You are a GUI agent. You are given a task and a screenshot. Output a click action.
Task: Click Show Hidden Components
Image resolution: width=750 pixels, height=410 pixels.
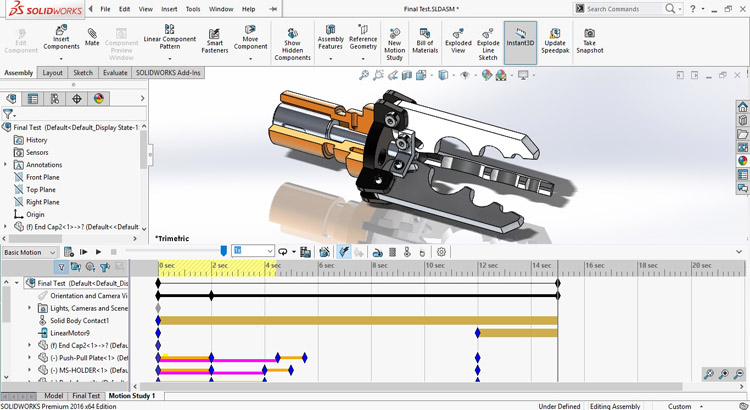[x=292, y=44]
